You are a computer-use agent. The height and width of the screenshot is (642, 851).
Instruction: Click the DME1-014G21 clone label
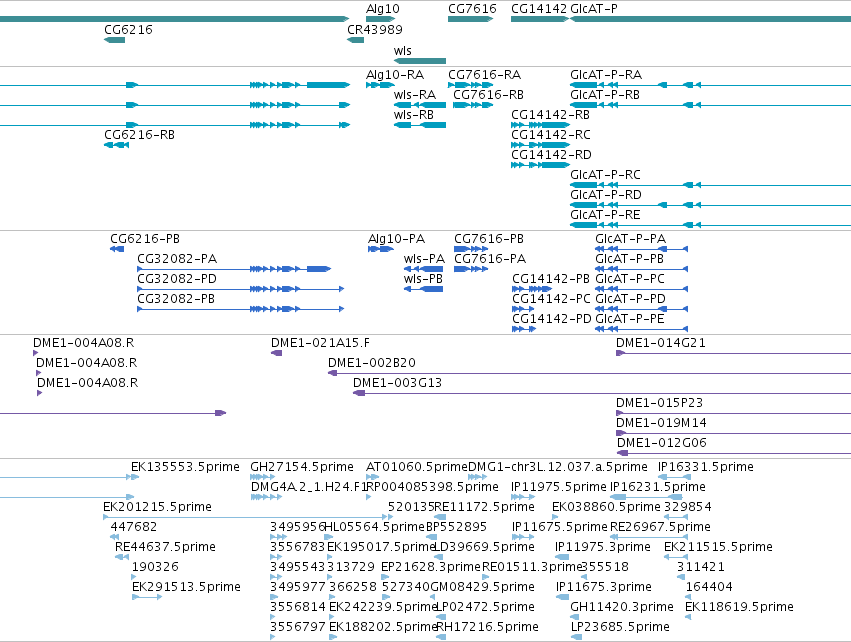click(x=661, y=343)
